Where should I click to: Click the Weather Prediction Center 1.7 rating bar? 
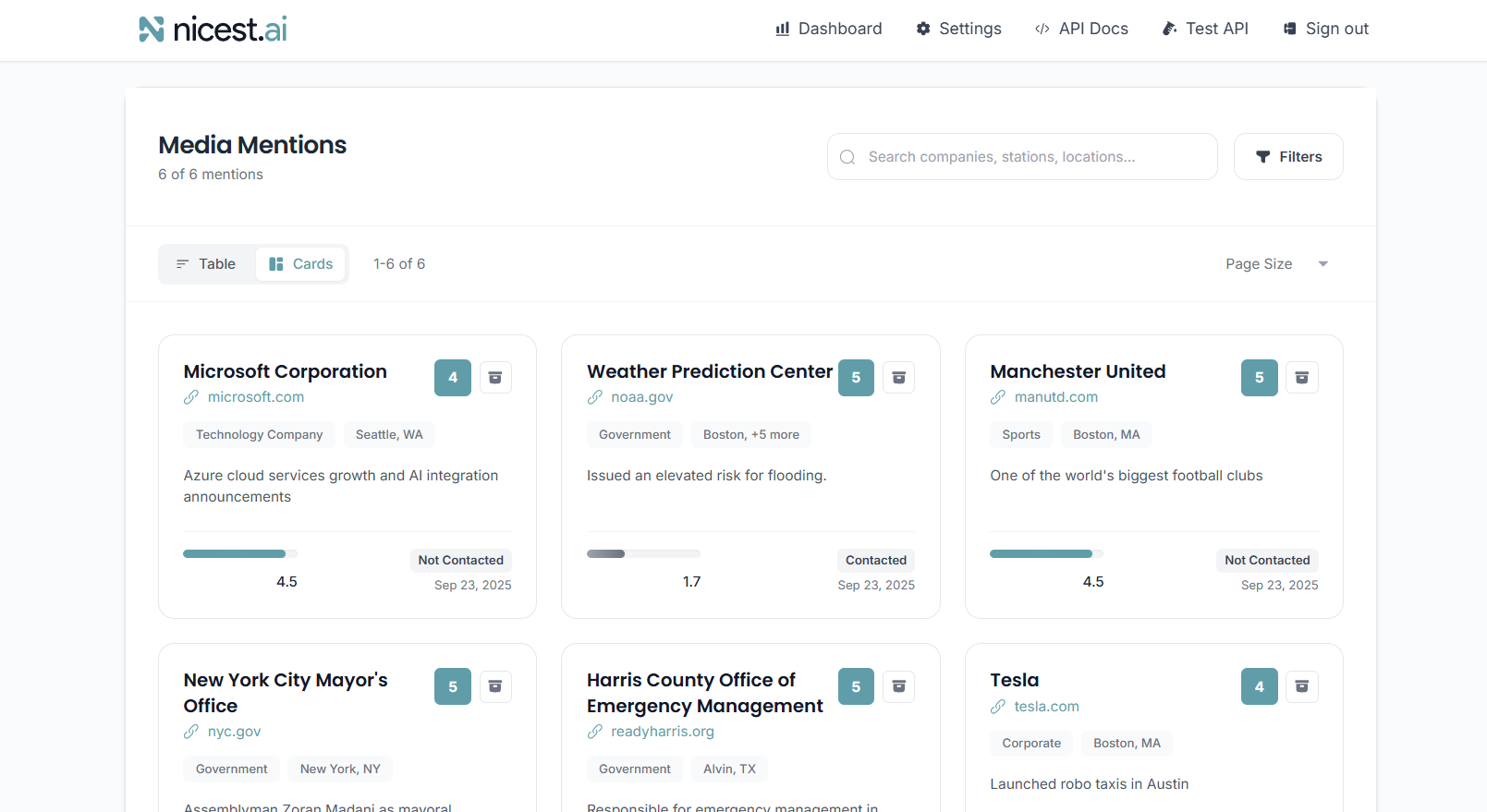click(x=643, y=554)
